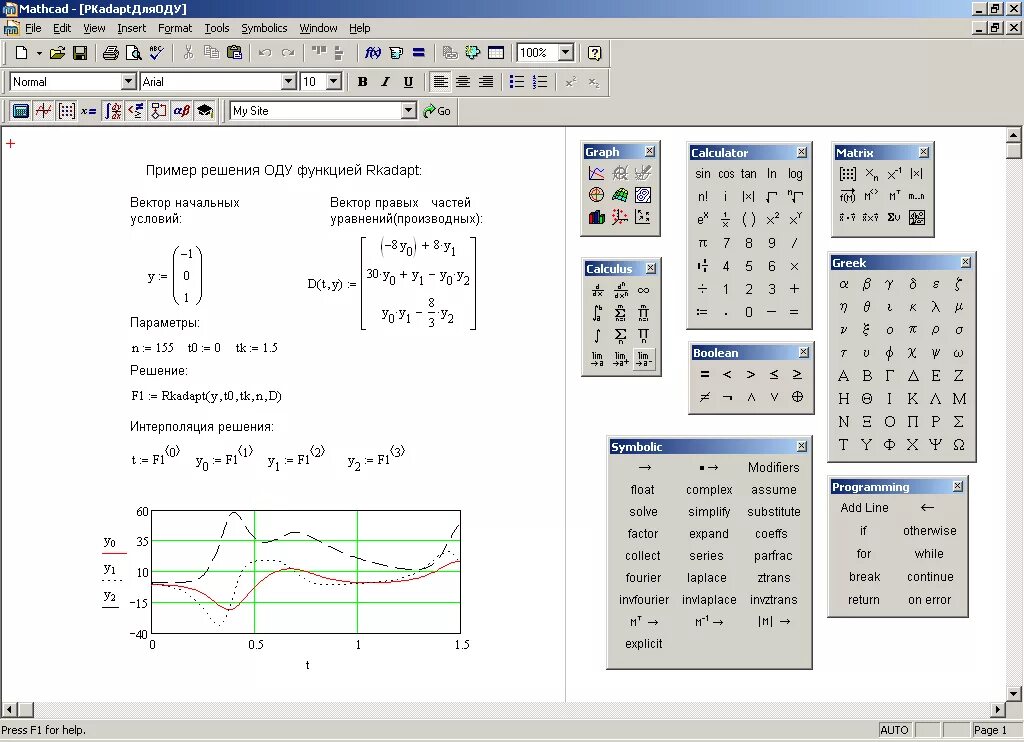Click laplace in the Symbolic palette

(707, 578)
